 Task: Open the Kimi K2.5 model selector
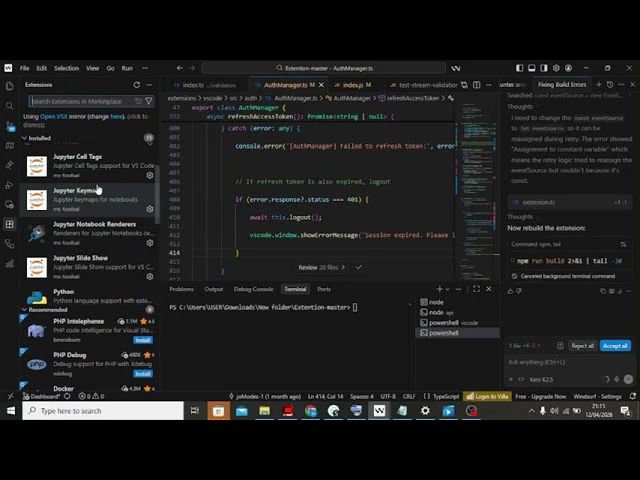click(x=541, y=379)
